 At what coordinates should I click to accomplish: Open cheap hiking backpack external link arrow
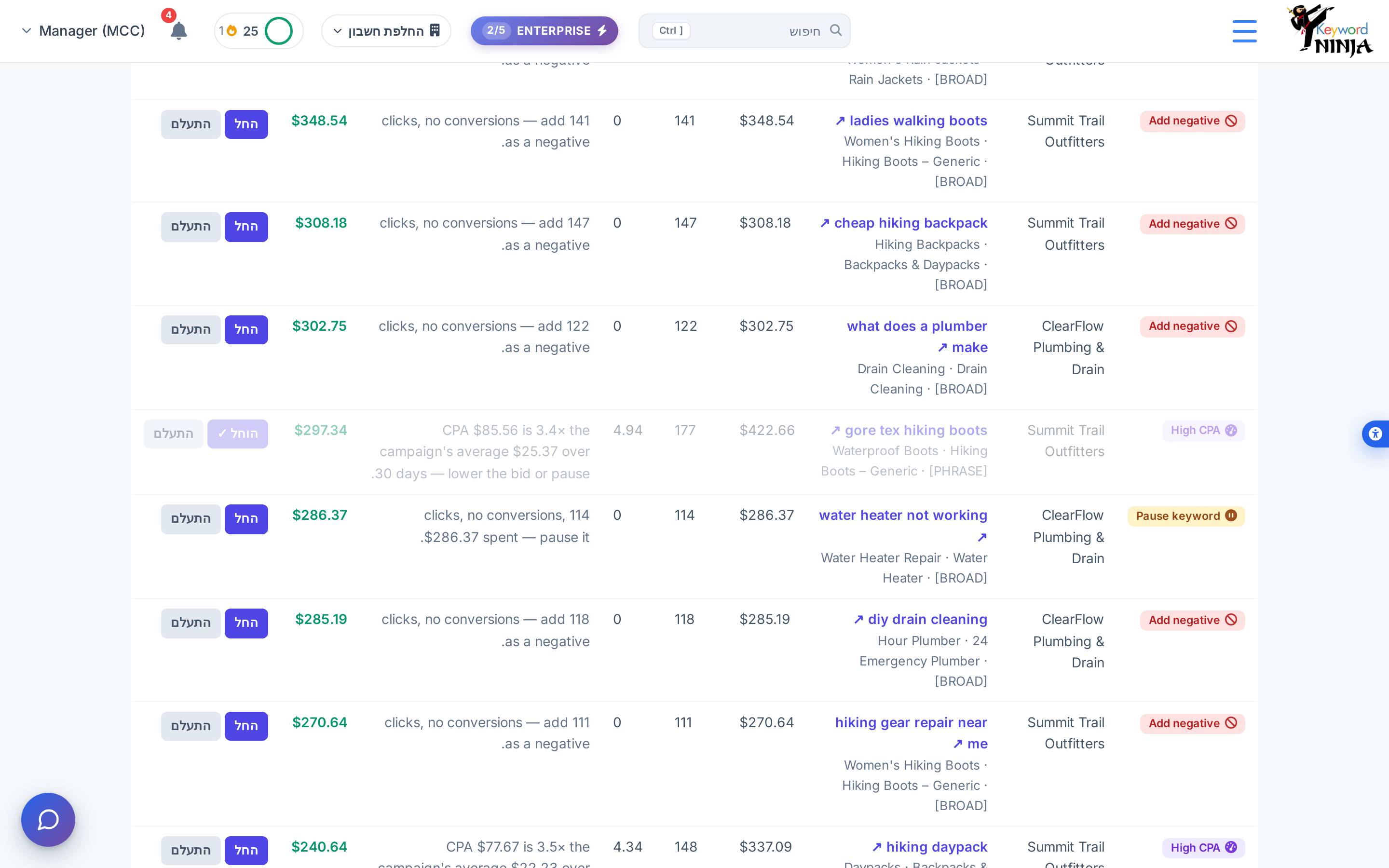[x=825, y=223]
